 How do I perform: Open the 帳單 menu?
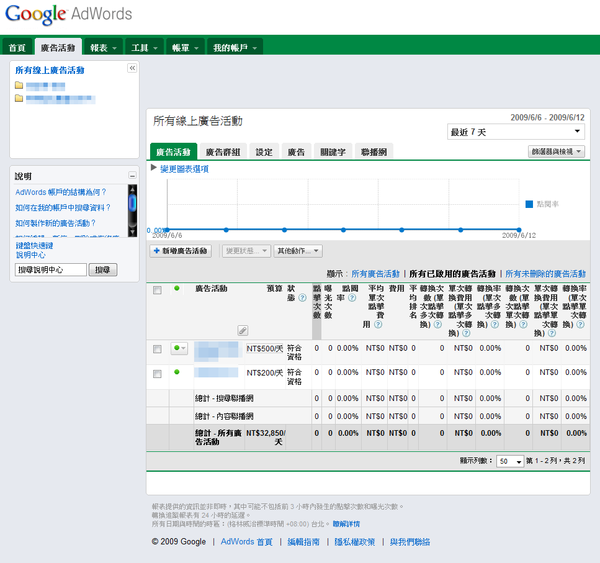click(185, 48)
